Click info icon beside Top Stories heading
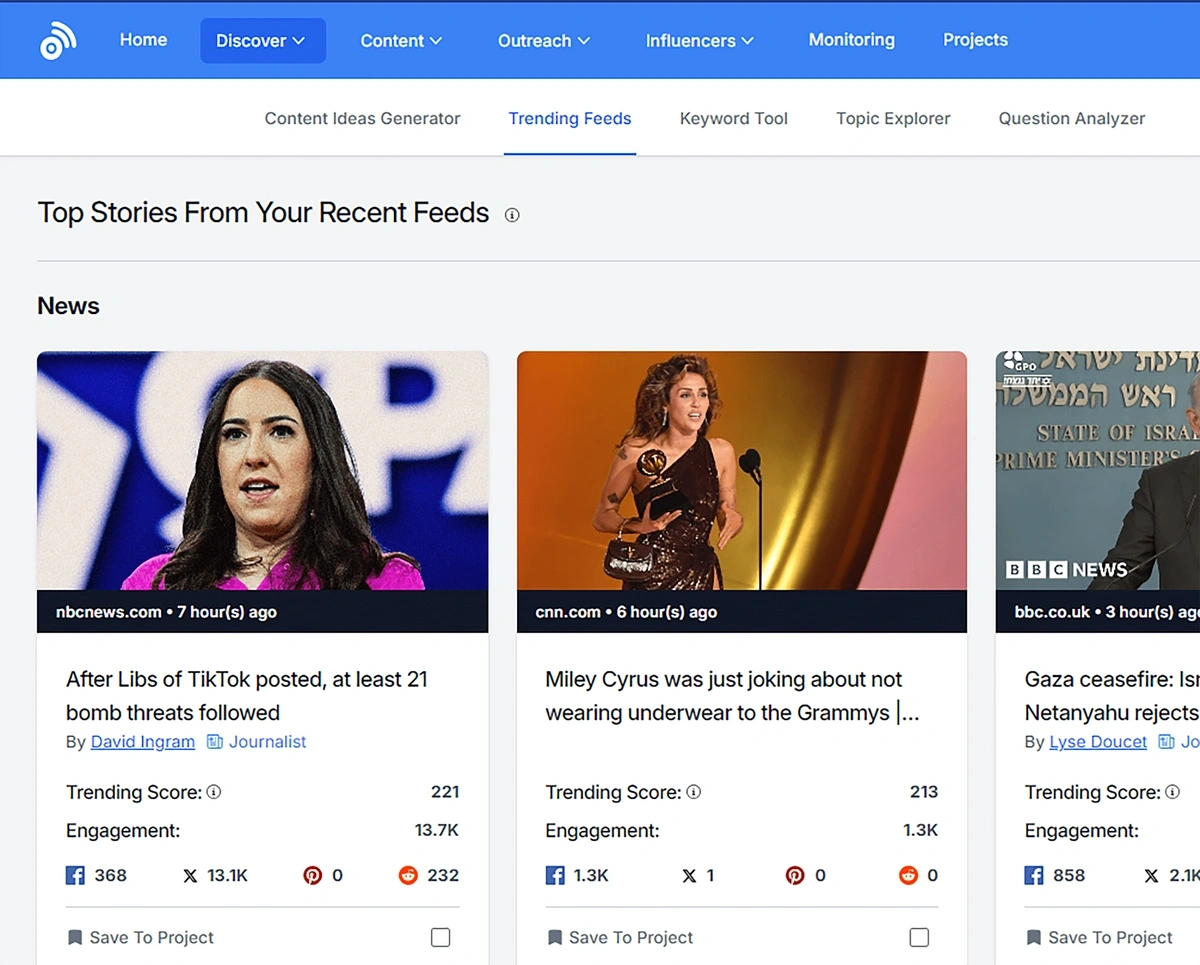Viewport: 1200px width, 965px height. click(512, 215)
